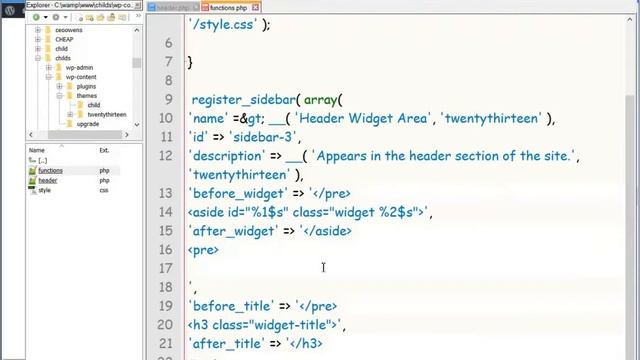Click the editor vertical scrollbar up arrow

(630, 20)
